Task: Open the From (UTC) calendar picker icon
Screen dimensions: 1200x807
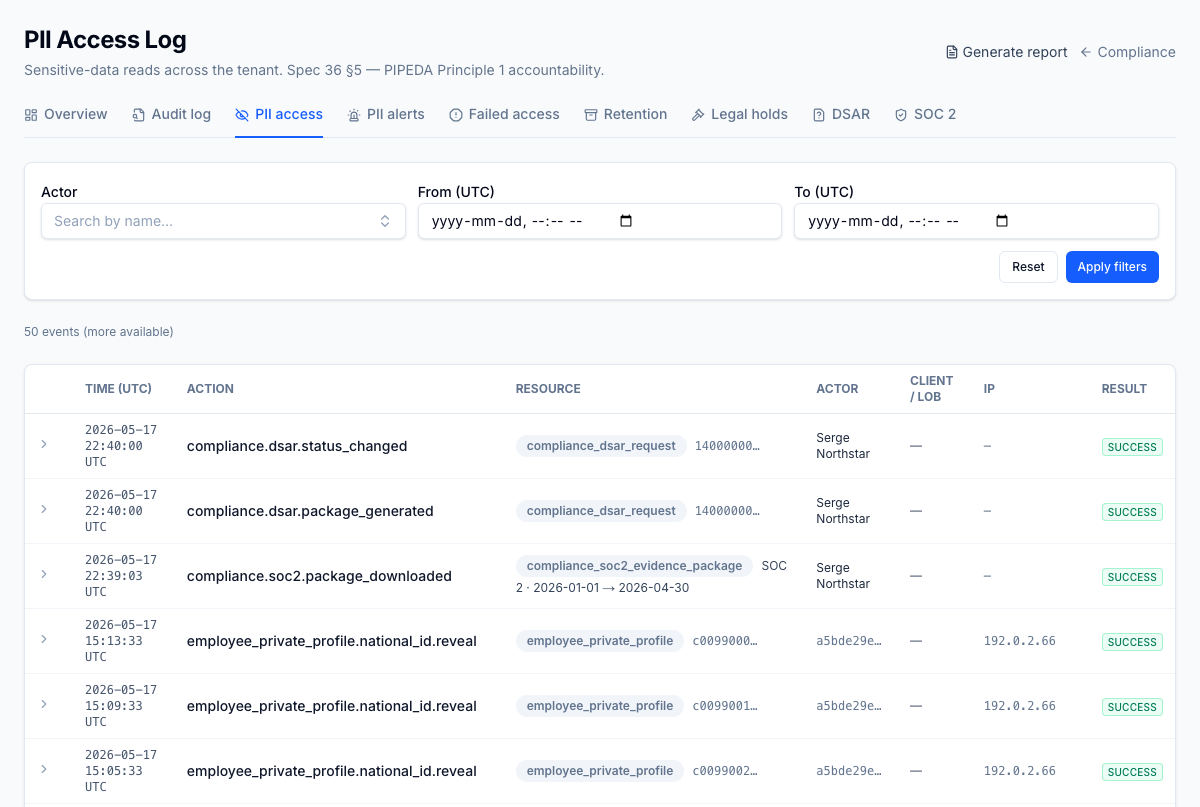Action: coord(627,221)
